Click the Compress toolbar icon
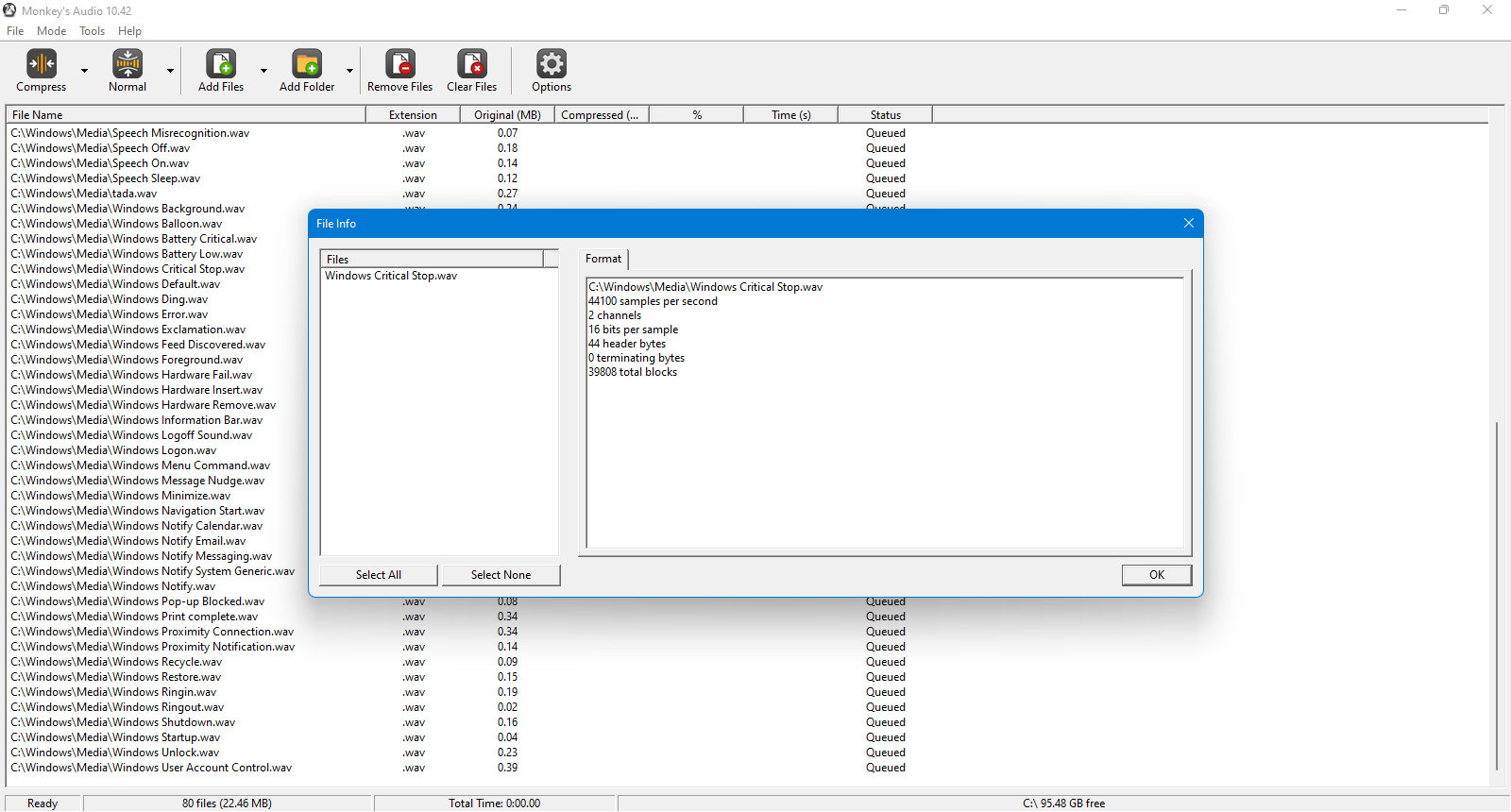The image size is (1511, 812). (x=42, y=63)
